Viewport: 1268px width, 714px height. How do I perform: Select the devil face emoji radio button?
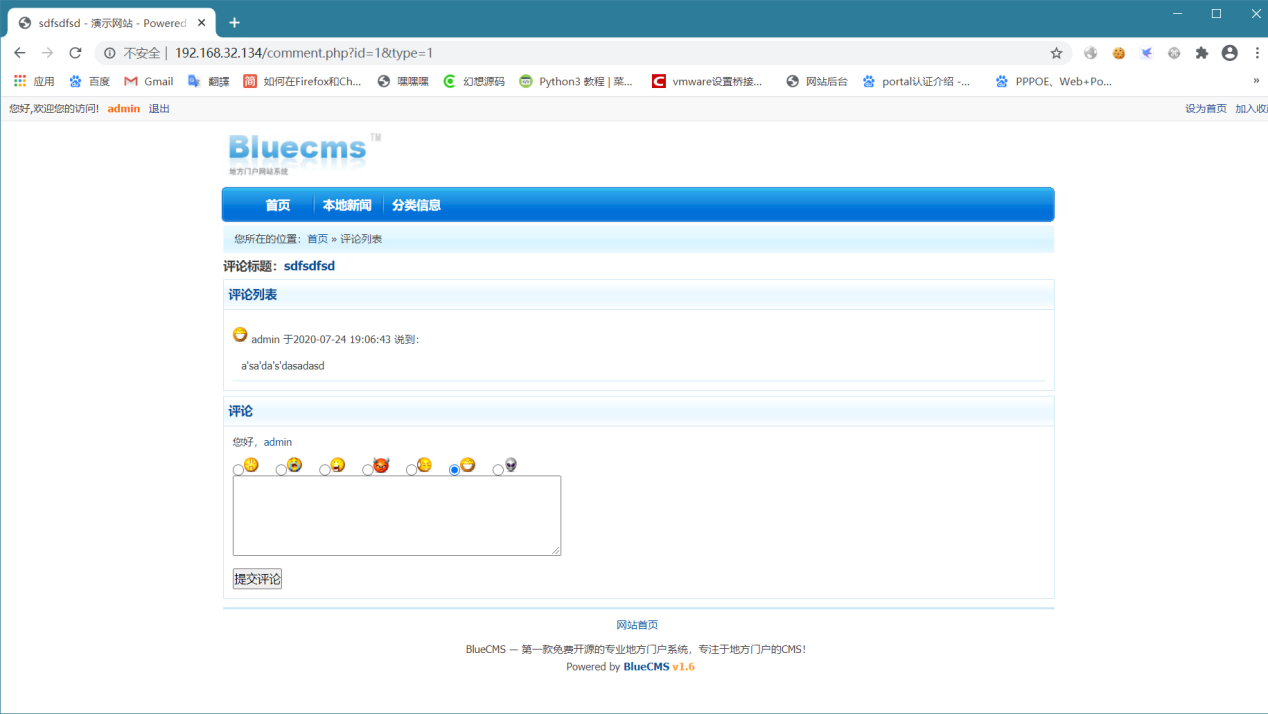tap(368, 470)
